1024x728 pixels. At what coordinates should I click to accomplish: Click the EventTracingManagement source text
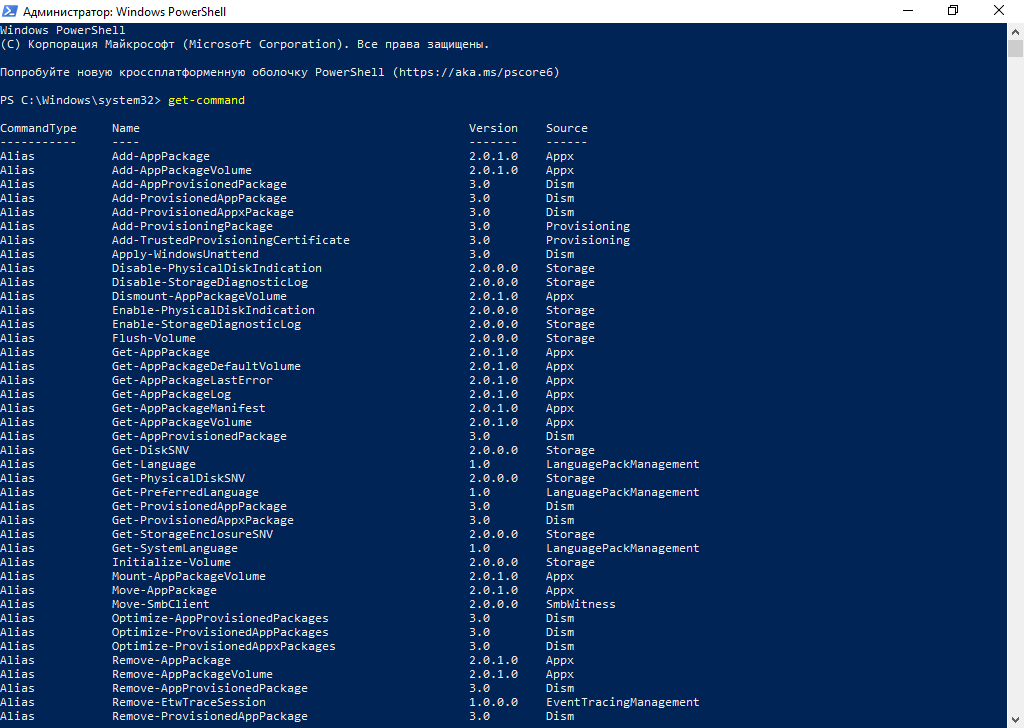point(622,703)
